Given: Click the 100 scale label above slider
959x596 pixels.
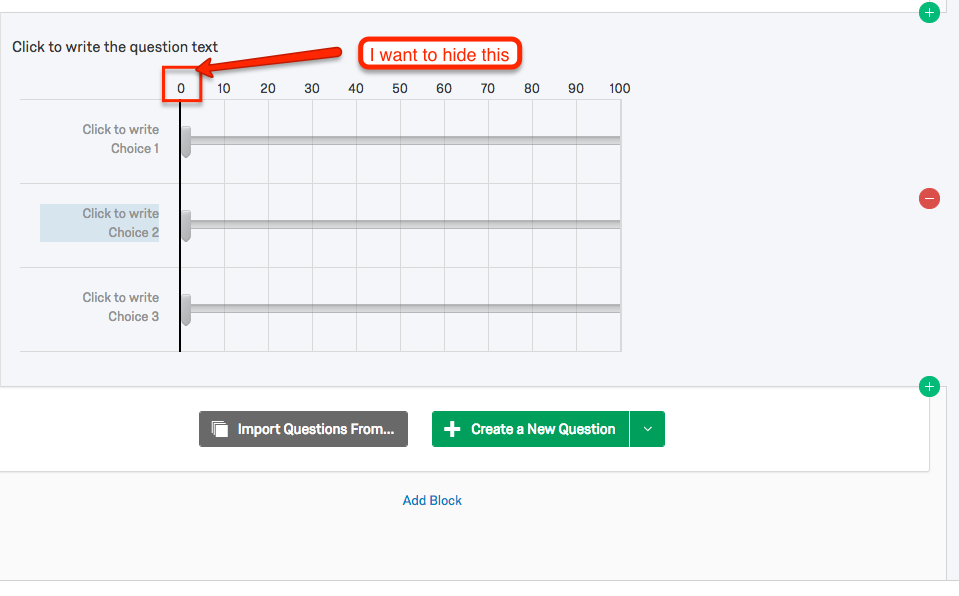Looking at the screenshot, I should [620, 88].
